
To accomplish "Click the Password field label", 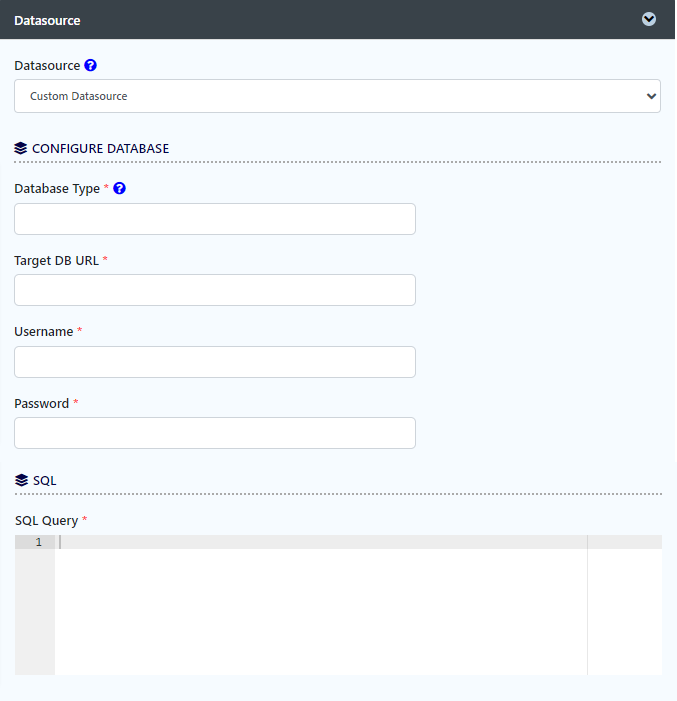I will [x=42, y=403].
